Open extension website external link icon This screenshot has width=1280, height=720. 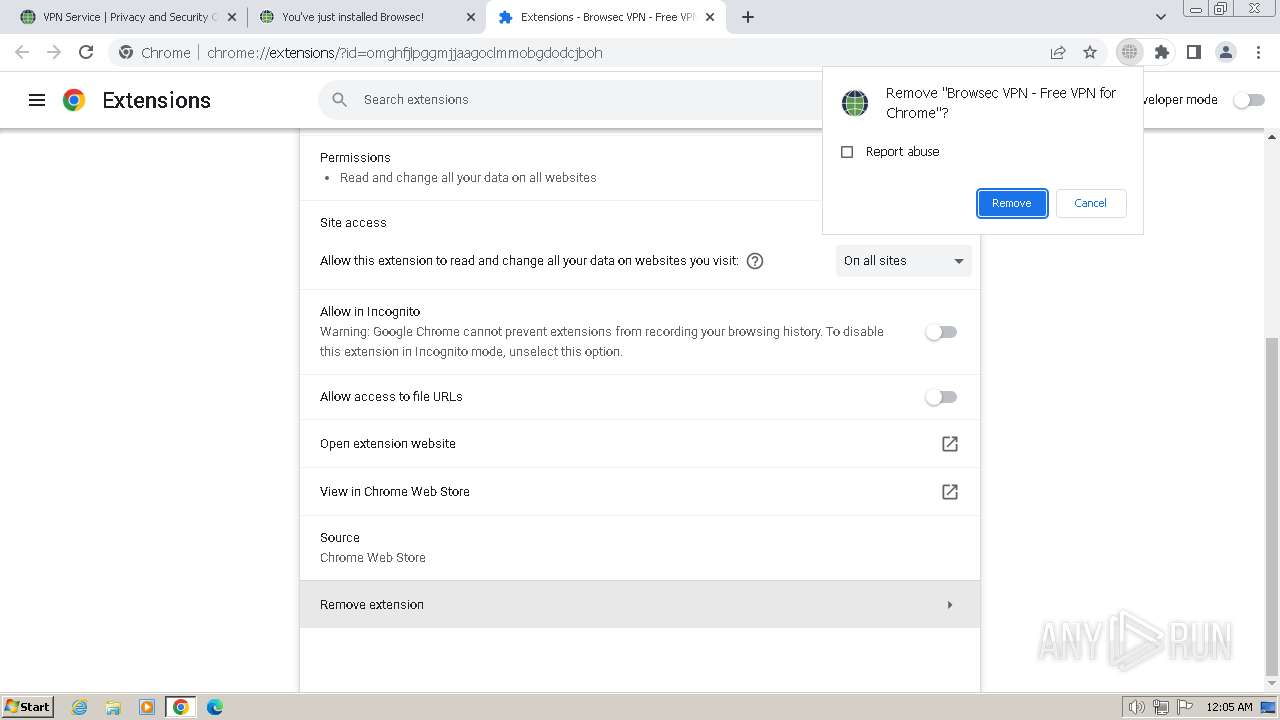tap(950, 444)
